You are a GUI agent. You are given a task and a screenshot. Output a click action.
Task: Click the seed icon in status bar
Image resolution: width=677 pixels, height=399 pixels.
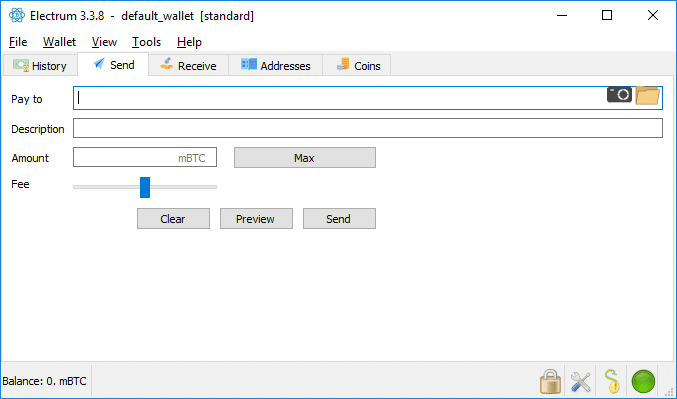coord(612,381)
